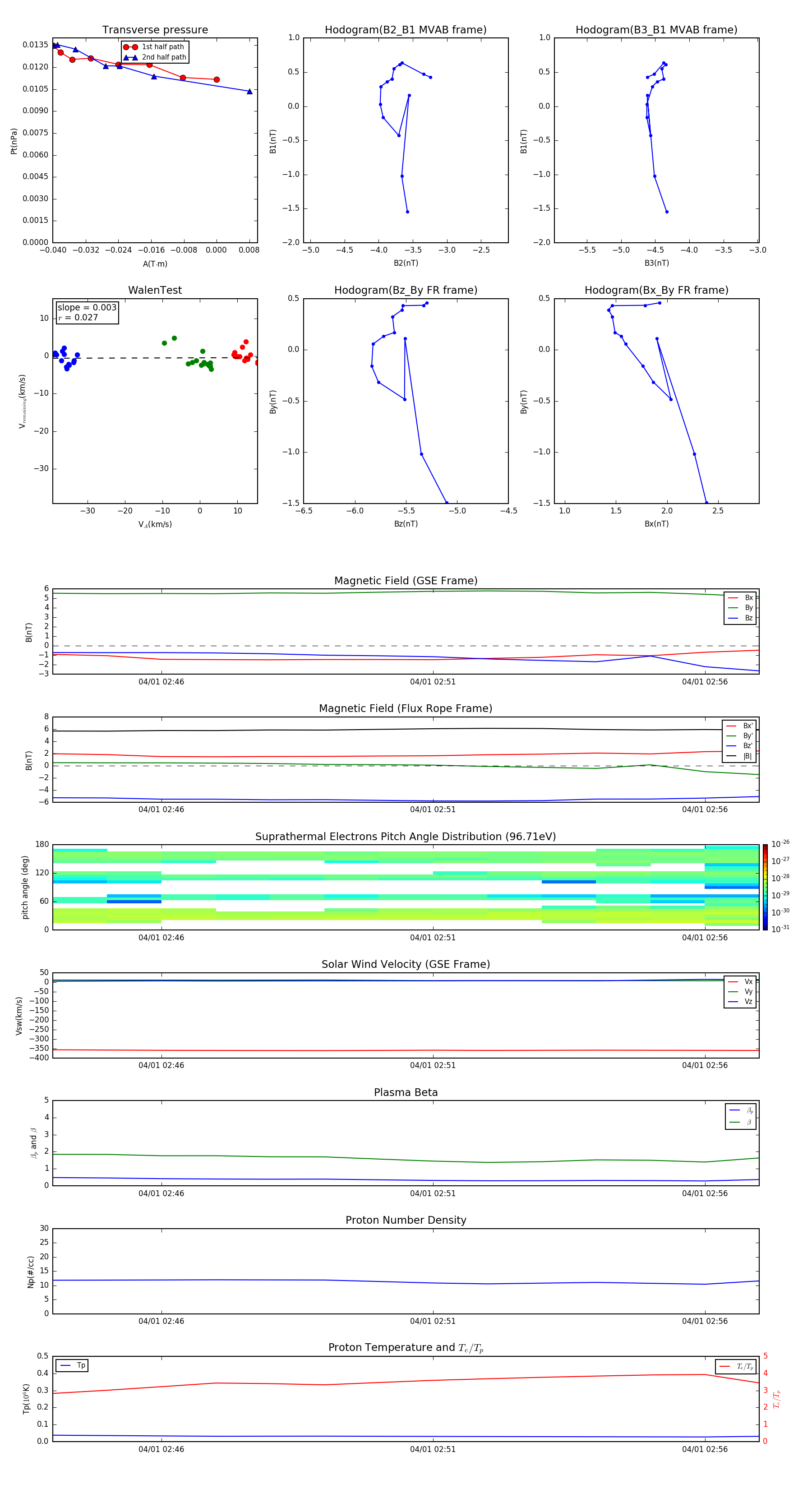
Task: Click the 'Transverse pressure' plot title
Action: pyautogui.click(x=155, y=30)
